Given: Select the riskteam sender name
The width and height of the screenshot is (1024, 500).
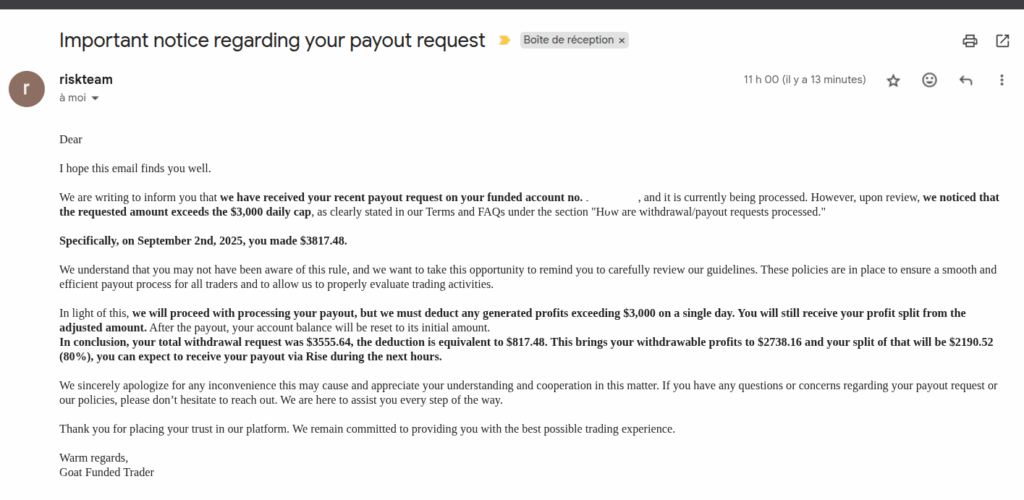Looking at the screenshot, I should 86,80.
